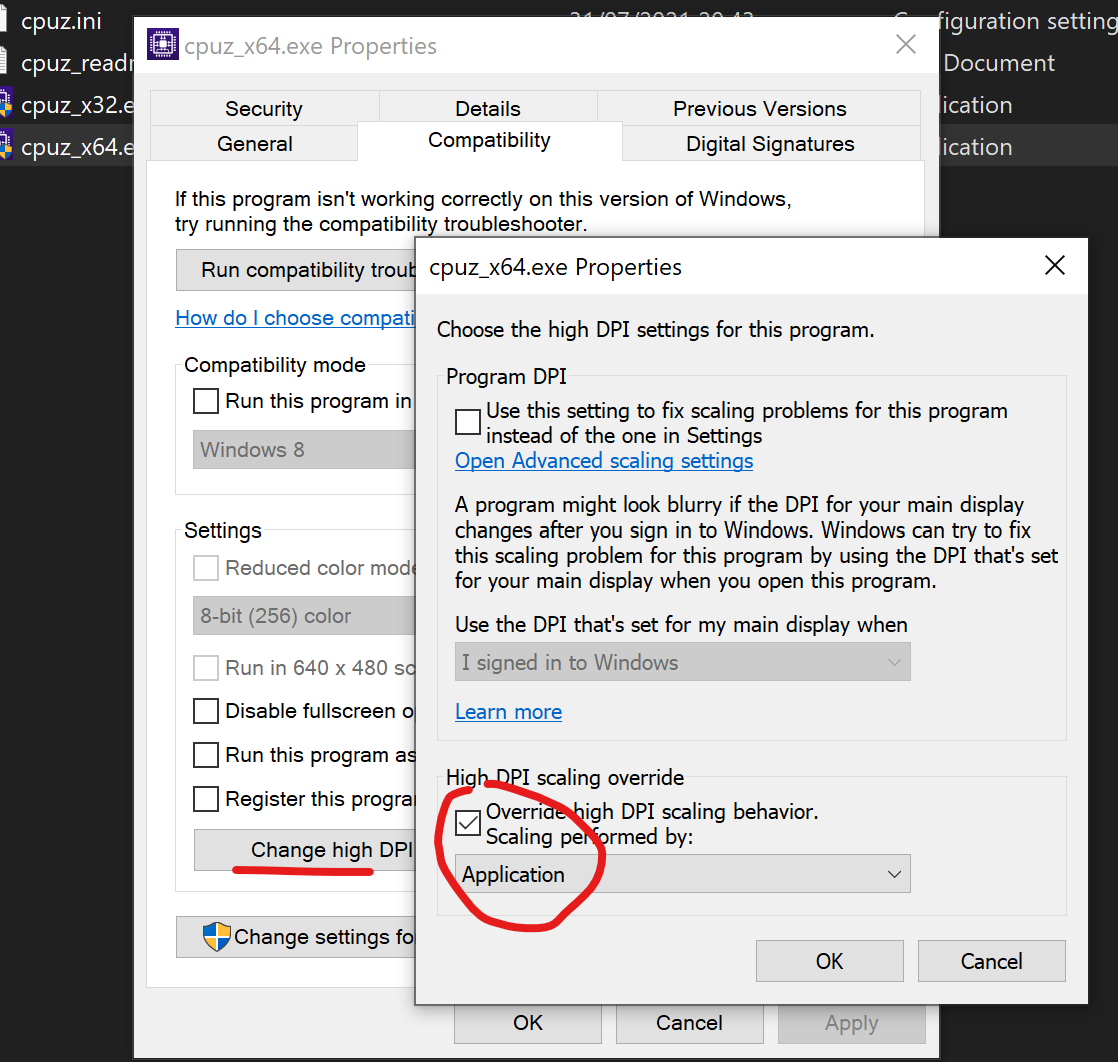This screenshot has width=1118, height=1062.
Task: Check 'Run this program as' administrator box
Action: 206,755
